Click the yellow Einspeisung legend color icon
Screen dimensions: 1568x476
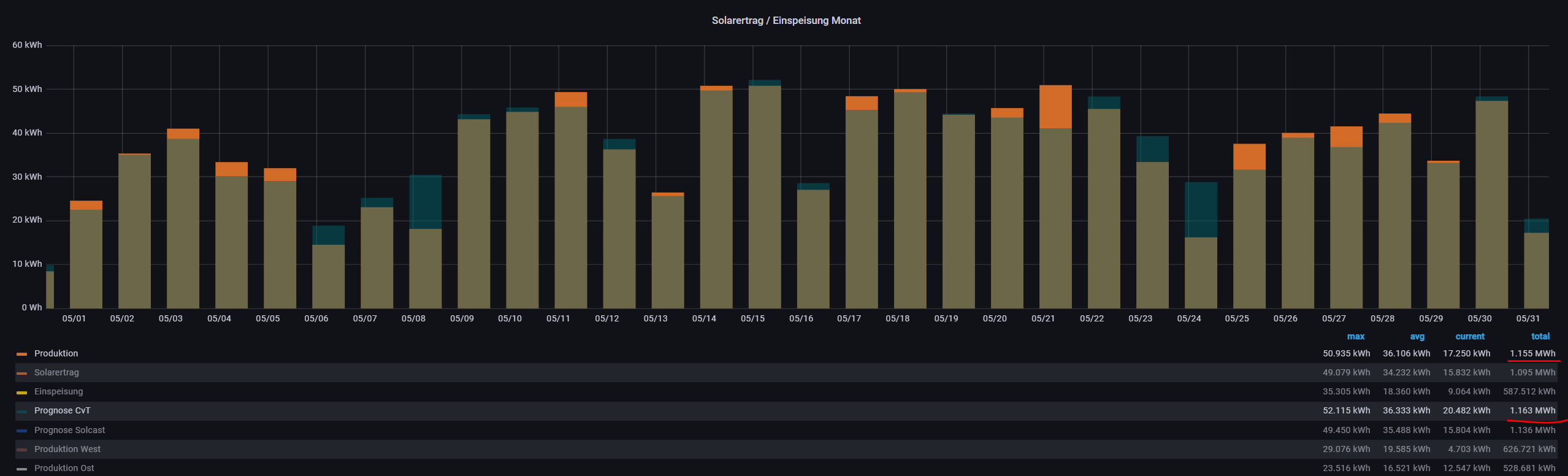point(22,392)
